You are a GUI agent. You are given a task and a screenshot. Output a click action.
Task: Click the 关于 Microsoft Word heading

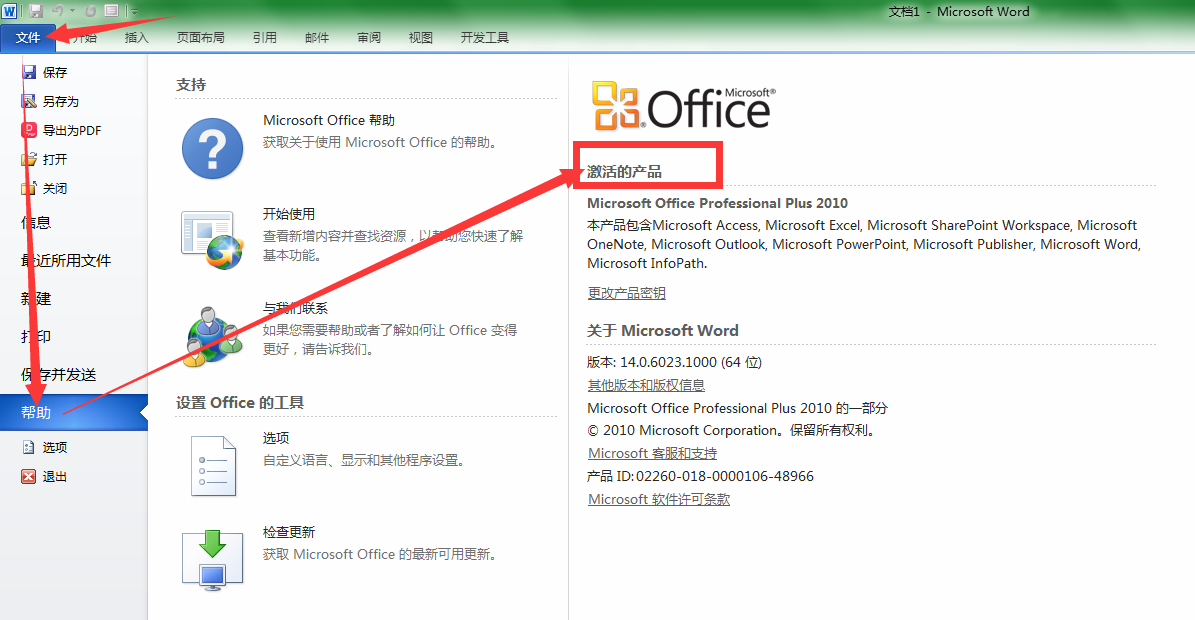coord(663,331)
